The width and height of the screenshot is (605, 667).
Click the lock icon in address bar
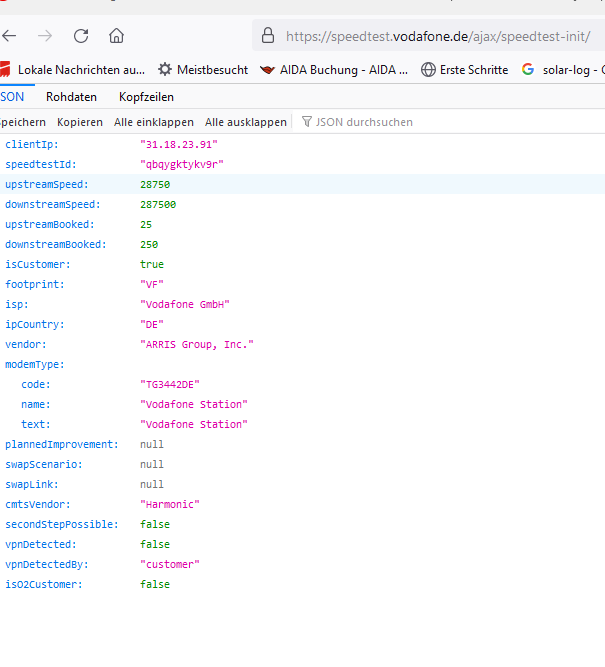click(x=267, y=36)
